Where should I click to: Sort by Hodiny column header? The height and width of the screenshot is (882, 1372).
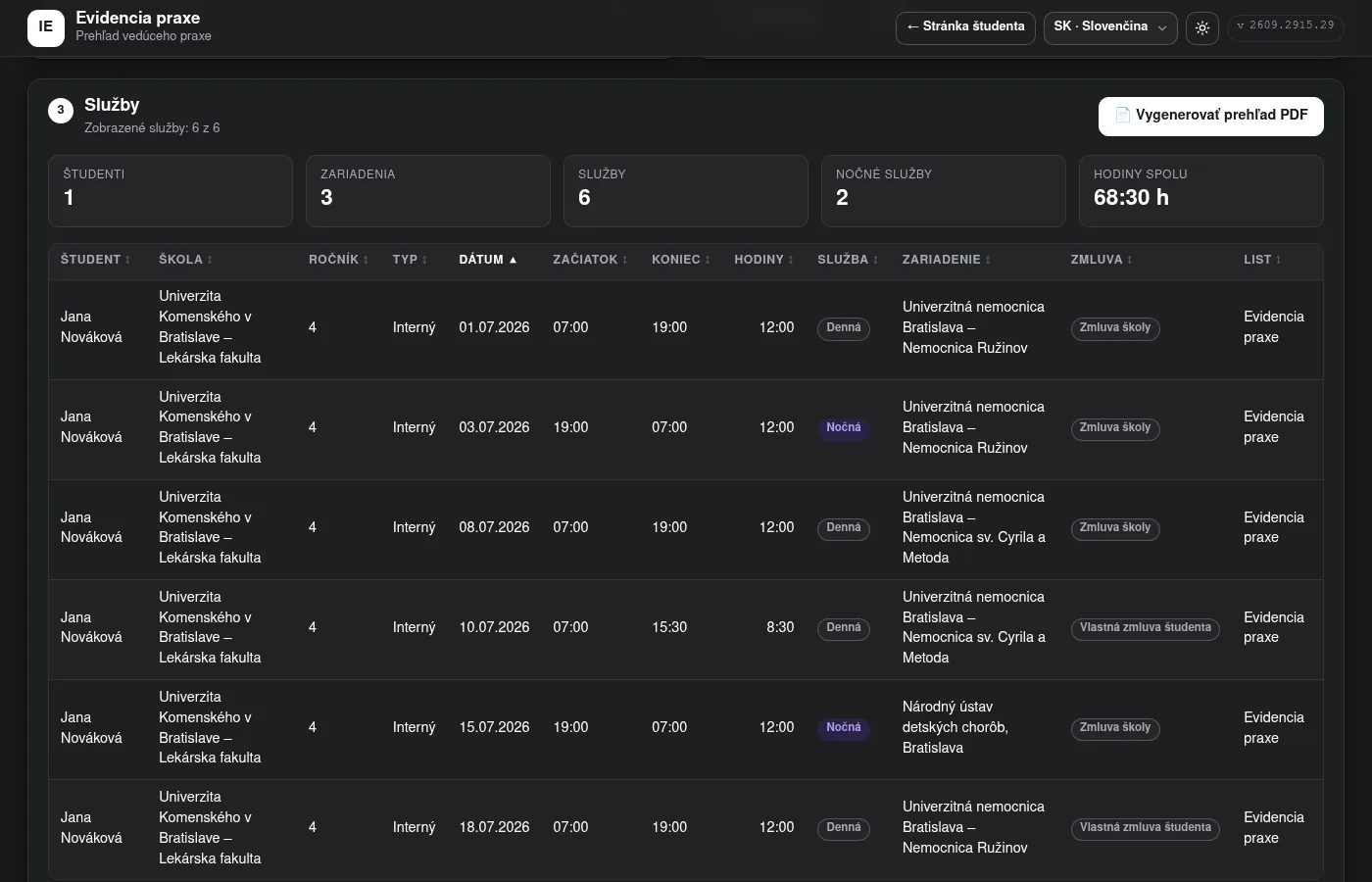[764, 260]
